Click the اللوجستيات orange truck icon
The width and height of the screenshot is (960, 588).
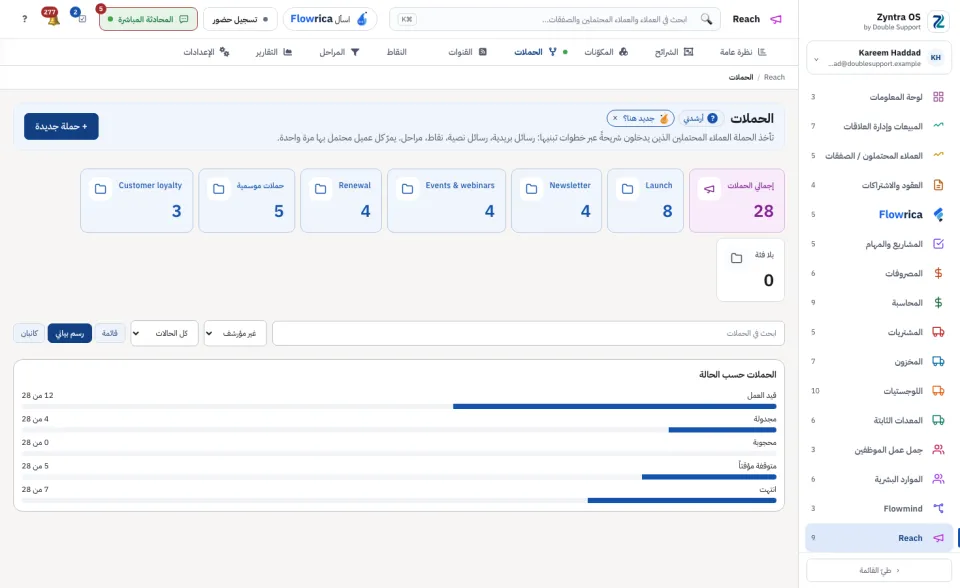click(x=938, y=391)
